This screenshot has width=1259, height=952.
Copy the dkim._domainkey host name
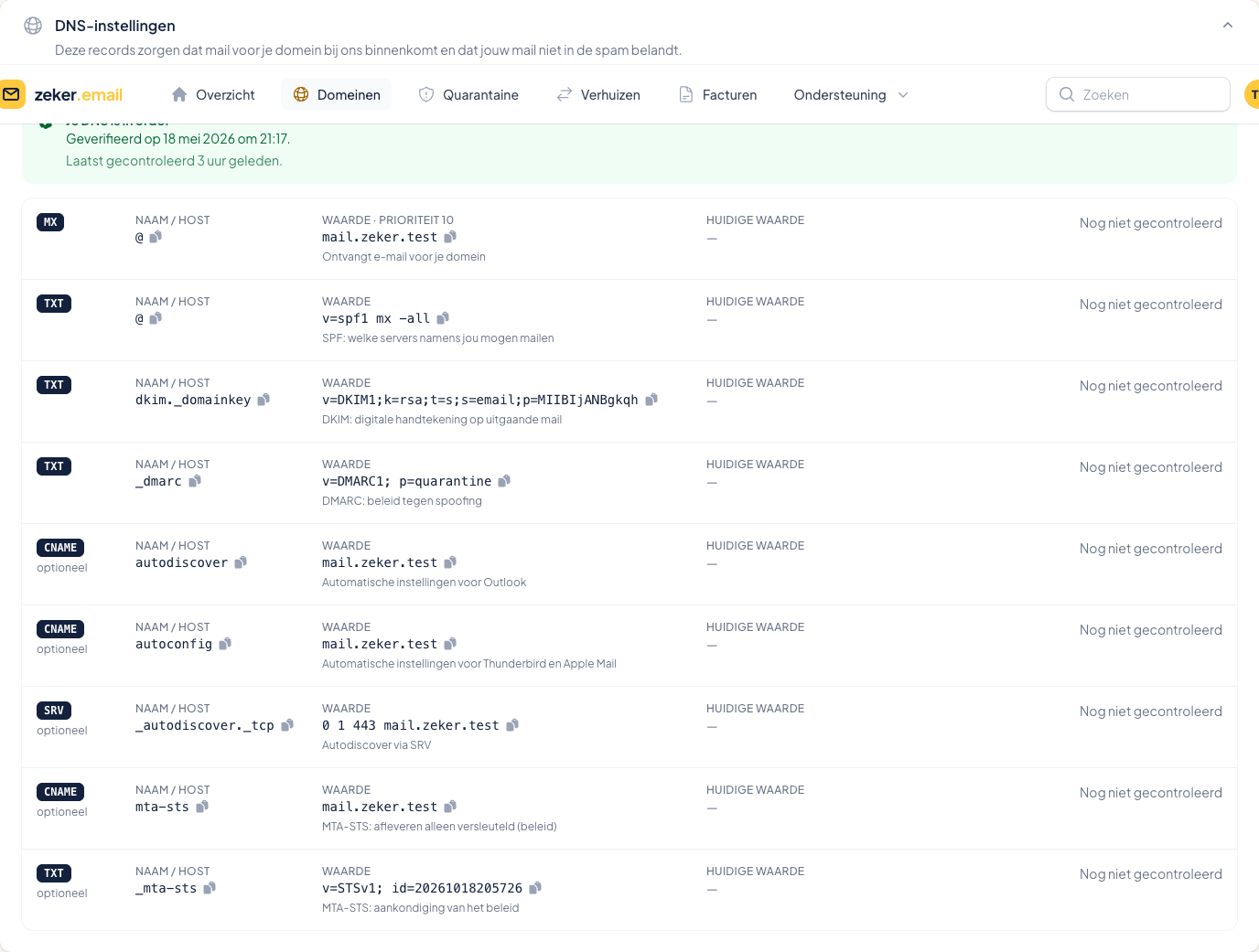pyautogui.click(x=264, y=400)
